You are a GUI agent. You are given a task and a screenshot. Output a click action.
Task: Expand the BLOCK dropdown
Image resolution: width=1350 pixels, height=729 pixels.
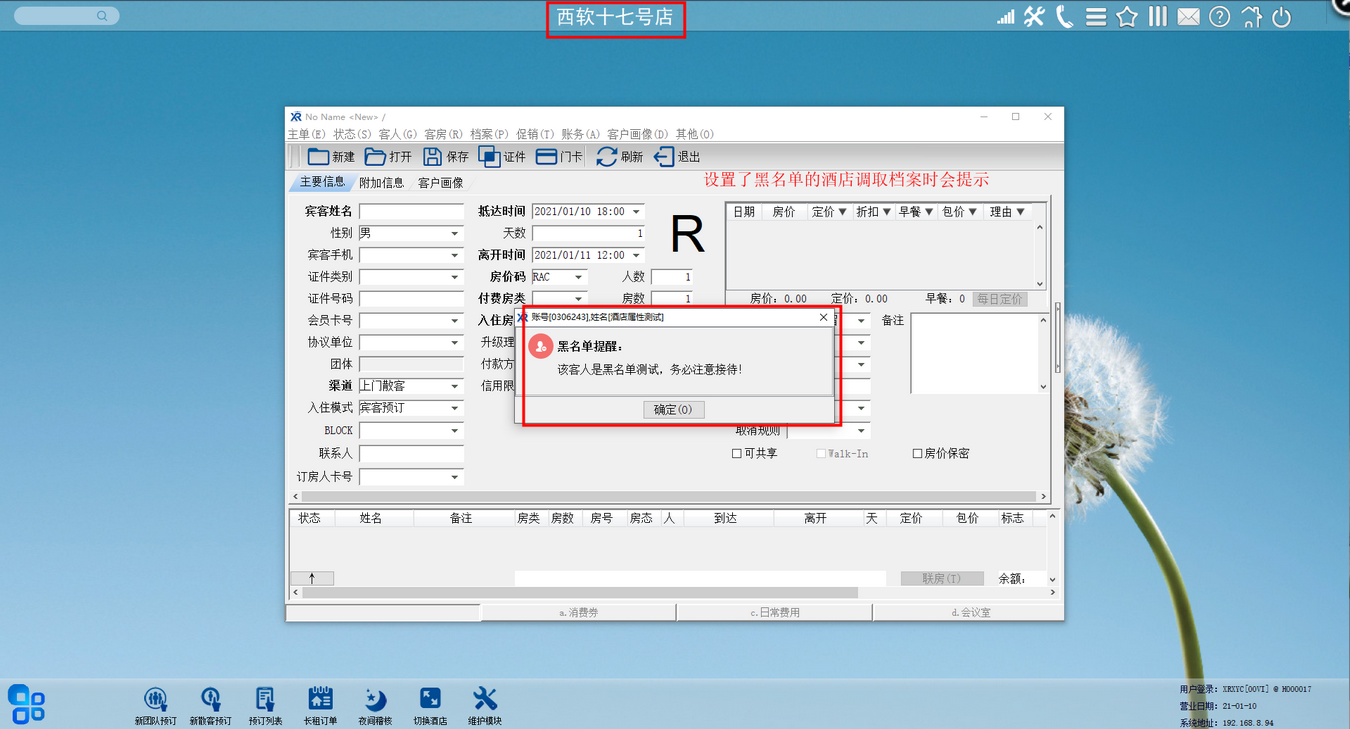point(455,431)
